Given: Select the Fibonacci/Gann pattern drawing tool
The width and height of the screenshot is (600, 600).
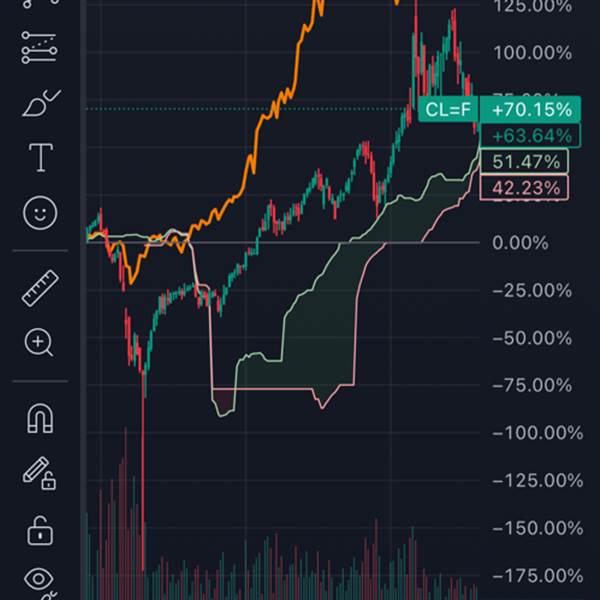Looking at the screenshot, I should point(39,47).
